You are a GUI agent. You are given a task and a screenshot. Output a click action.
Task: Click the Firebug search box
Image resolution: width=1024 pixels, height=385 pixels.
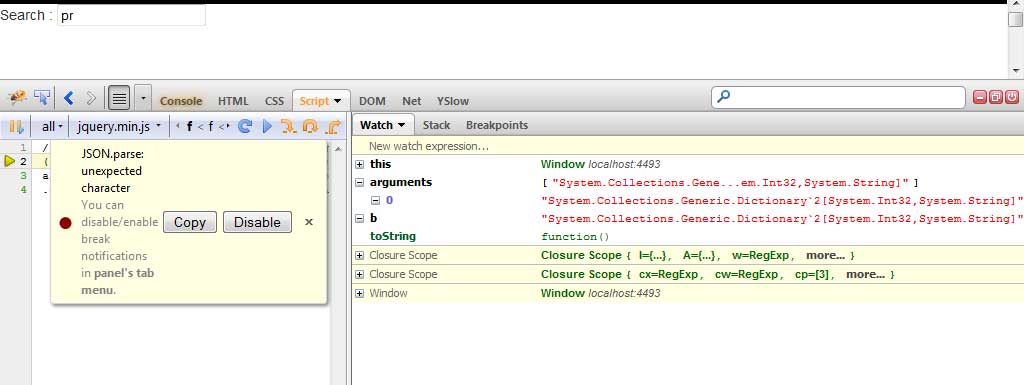pos(838,97)
